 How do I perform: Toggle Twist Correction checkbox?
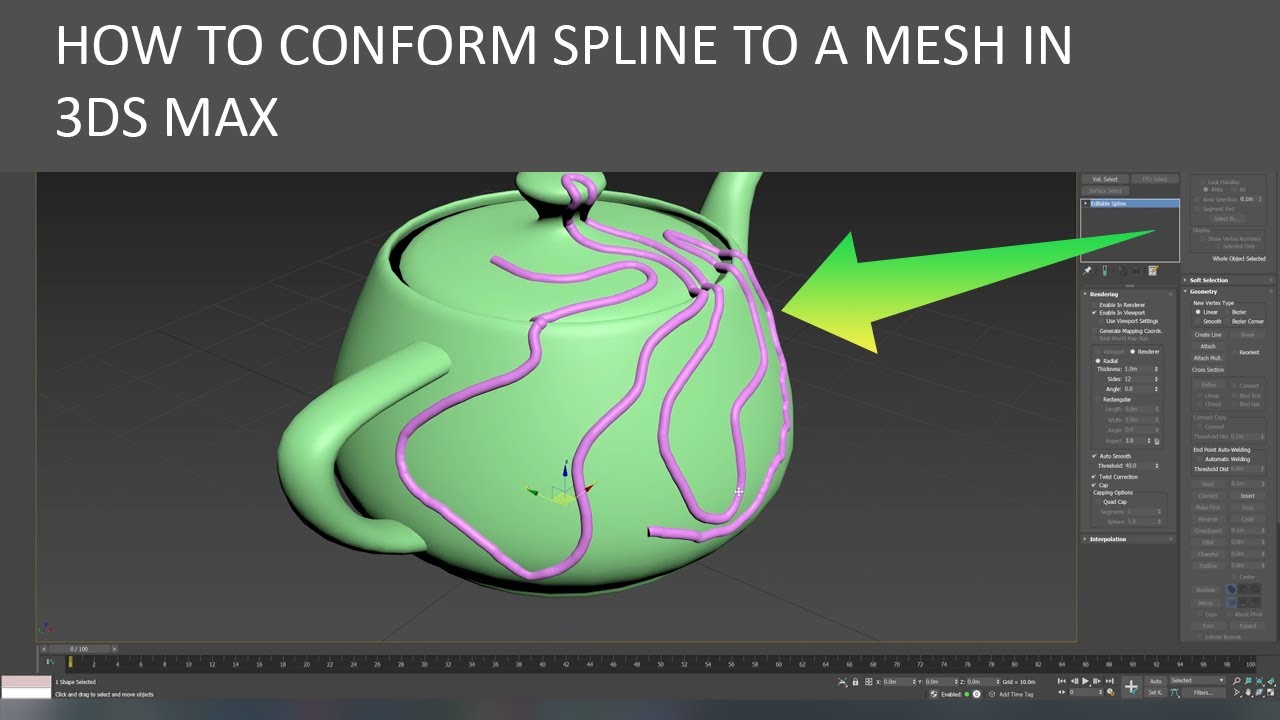pyautogui.click(x=1094, y=477)
